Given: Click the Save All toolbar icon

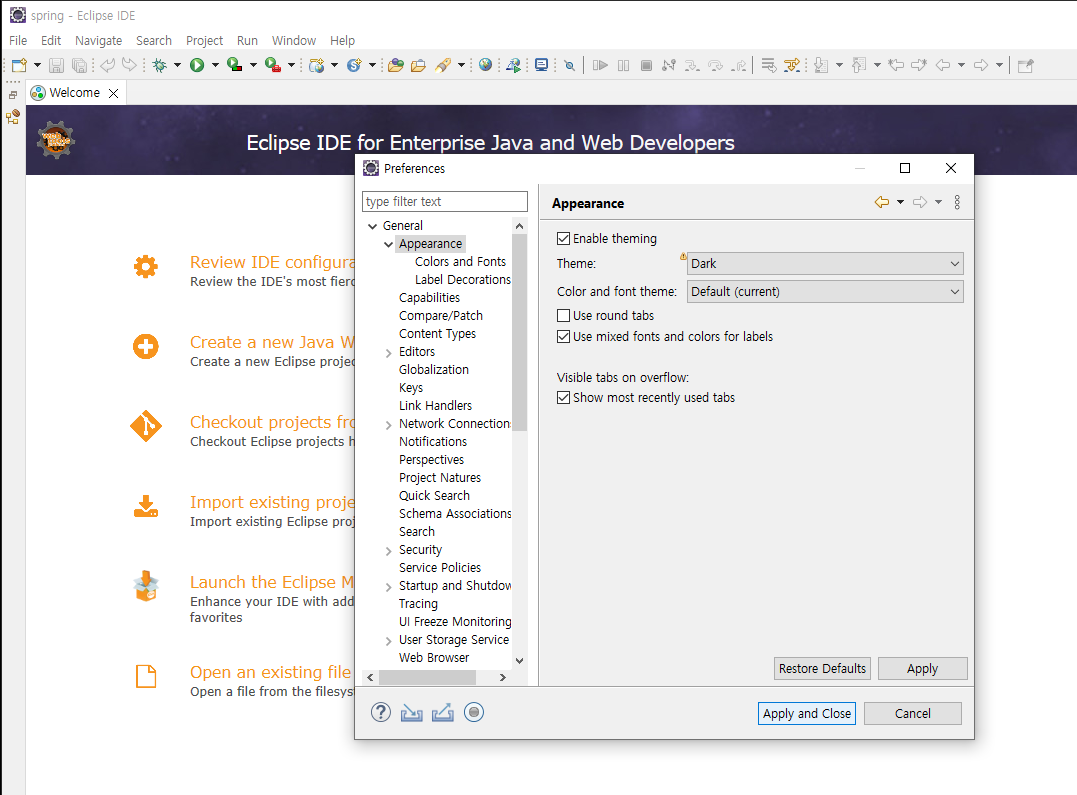Looking at the screenshot, I should (80, 65).
